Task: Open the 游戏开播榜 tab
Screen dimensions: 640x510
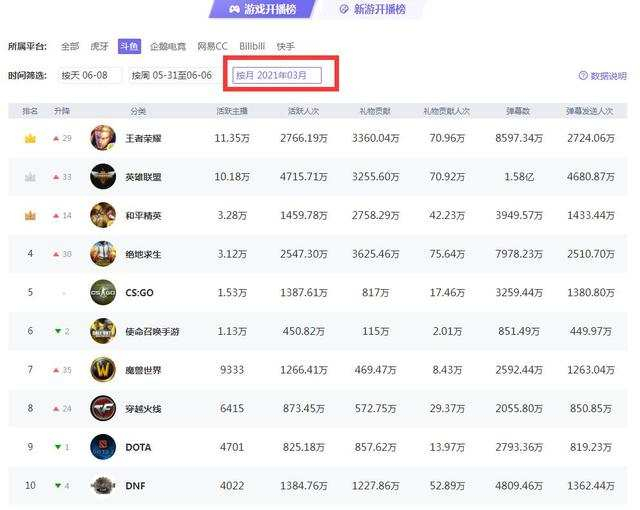Action: (262, 9)
